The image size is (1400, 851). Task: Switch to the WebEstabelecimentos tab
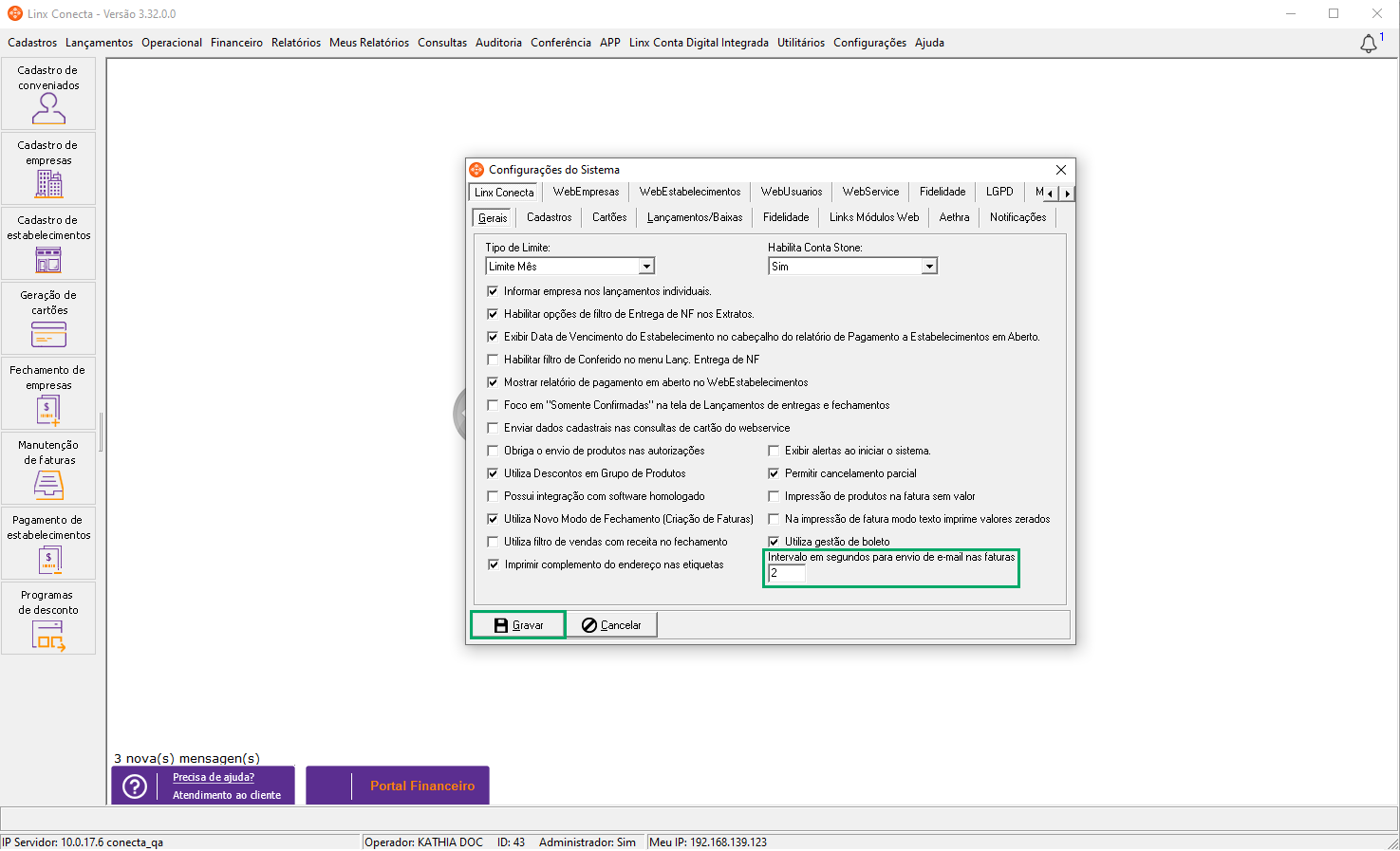tap(690, 192)
